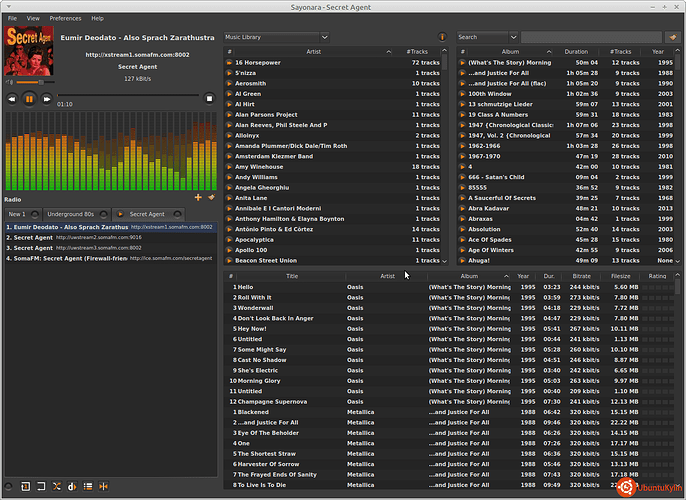The height and width of the screenshot is (500, 686).
Task: Select track Champagne Supernova
Action: pos(448,402)
